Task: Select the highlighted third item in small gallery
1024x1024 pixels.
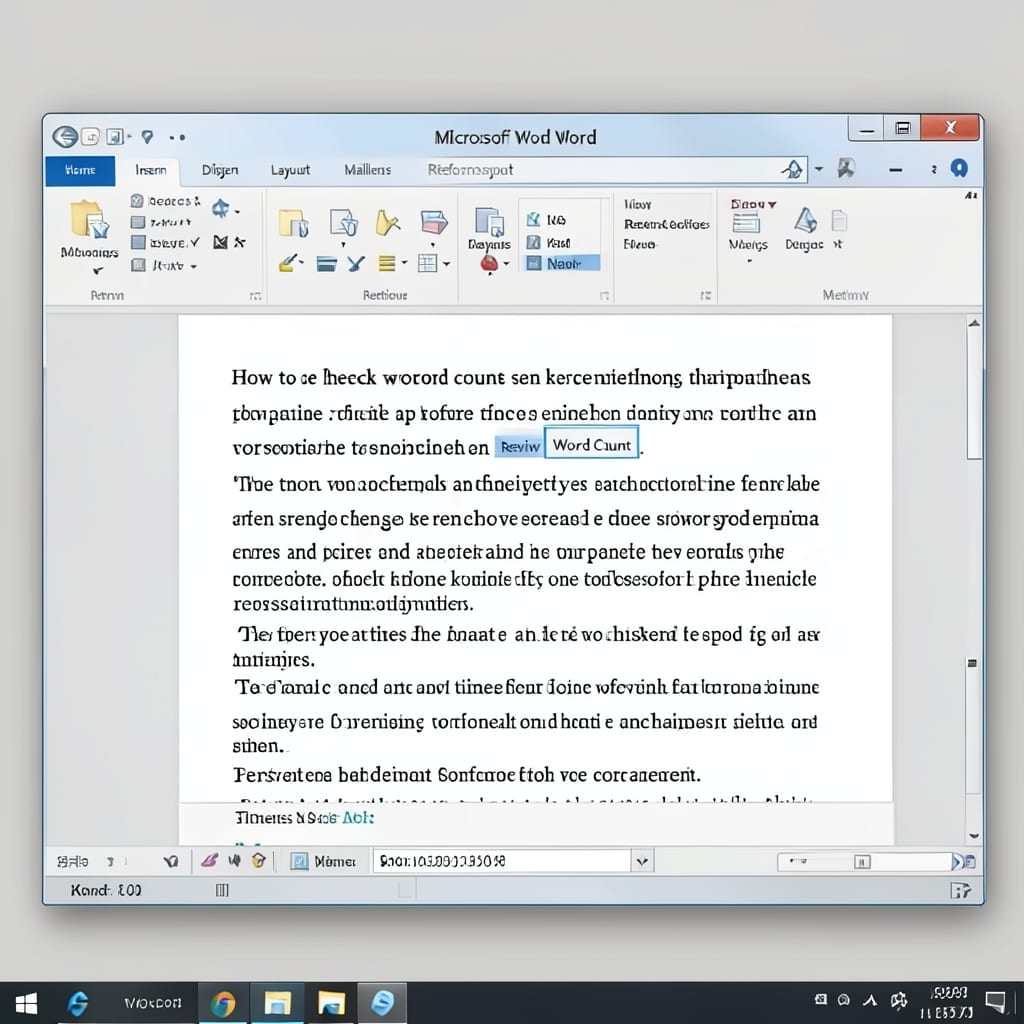Action: click(x=562, y=263)
